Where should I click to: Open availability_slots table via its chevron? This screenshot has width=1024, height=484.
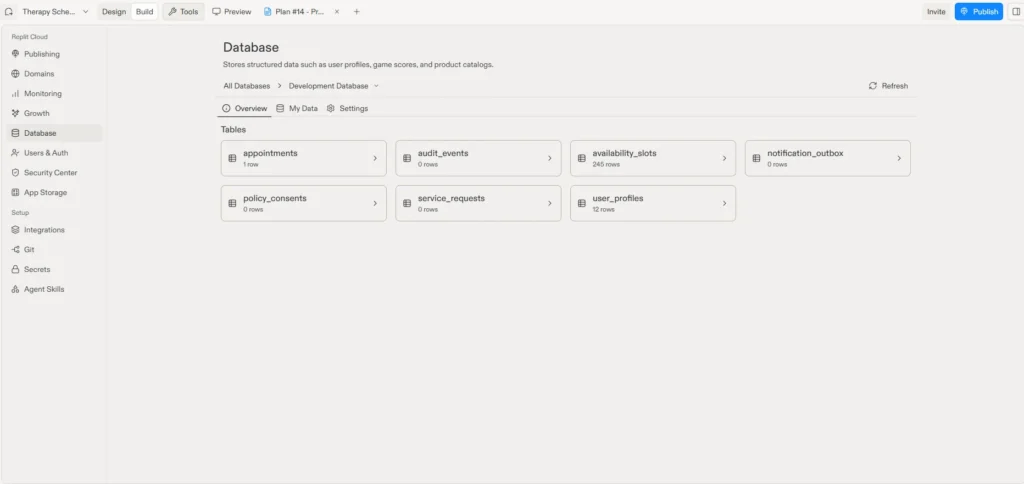pos(724,158)
